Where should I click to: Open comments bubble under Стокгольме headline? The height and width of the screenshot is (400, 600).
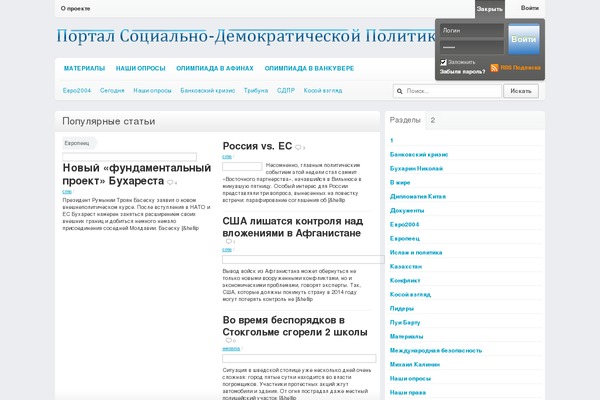(228, 340)
